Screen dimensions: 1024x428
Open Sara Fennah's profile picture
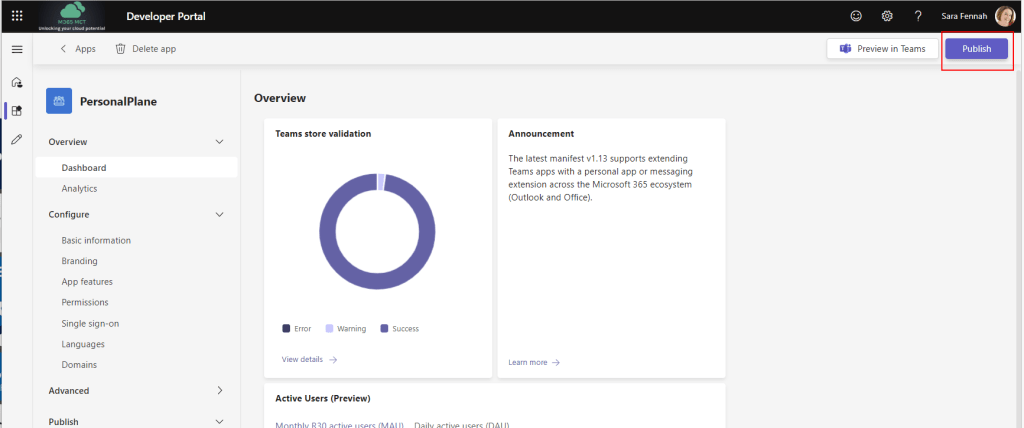pyautogui.click(x=1004, y=16)
